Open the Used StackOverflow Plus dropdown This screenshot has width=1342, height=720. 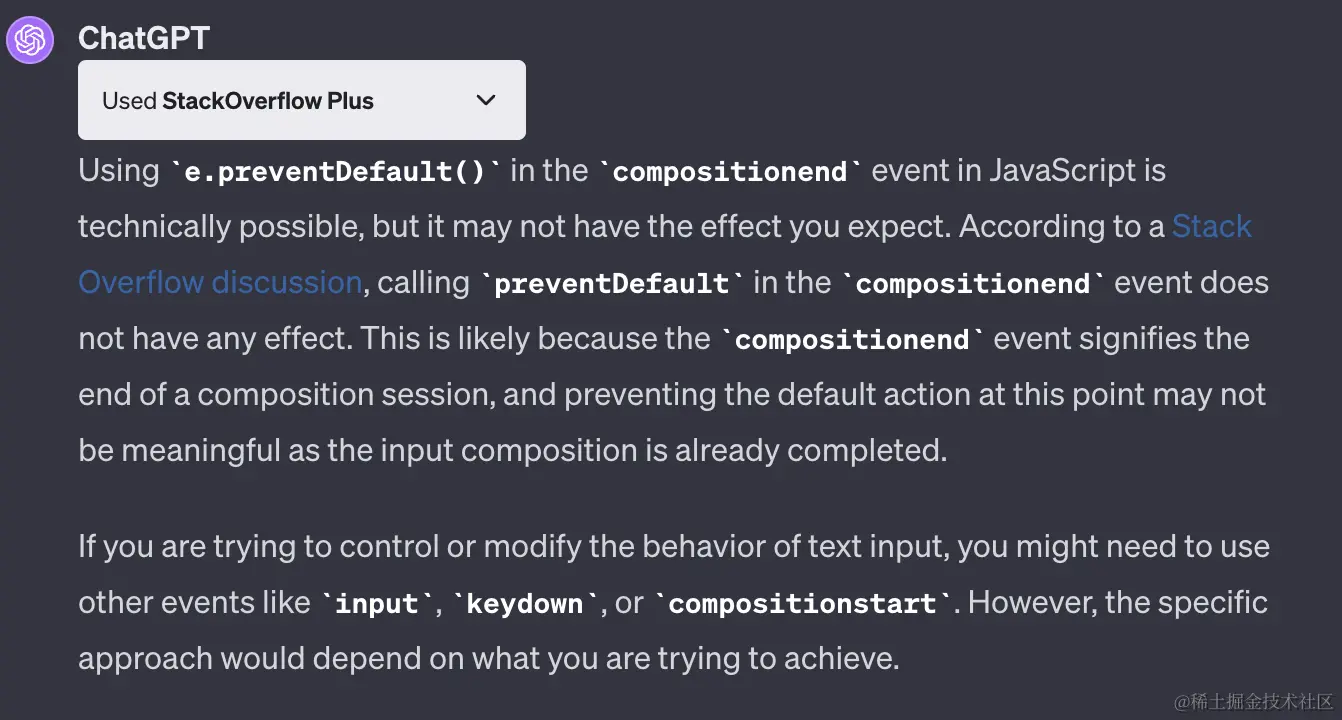pos(301,100)
